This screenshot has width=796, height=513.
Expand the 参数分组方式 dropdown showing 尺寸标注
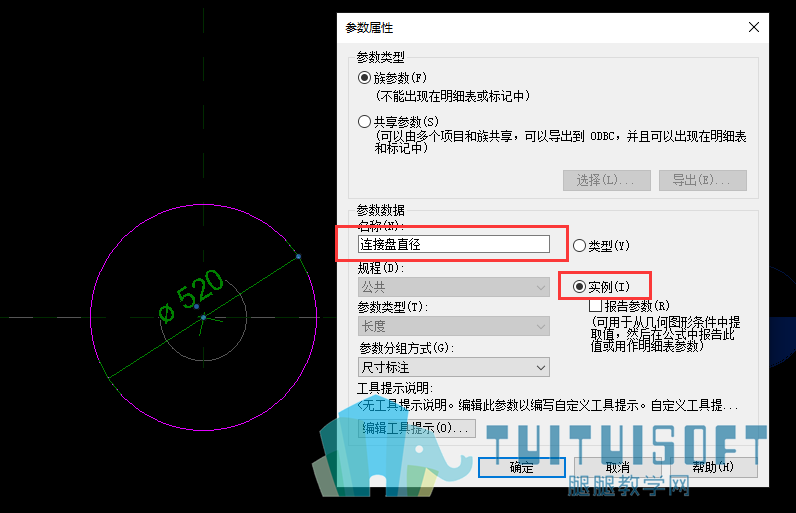[454, 367]
